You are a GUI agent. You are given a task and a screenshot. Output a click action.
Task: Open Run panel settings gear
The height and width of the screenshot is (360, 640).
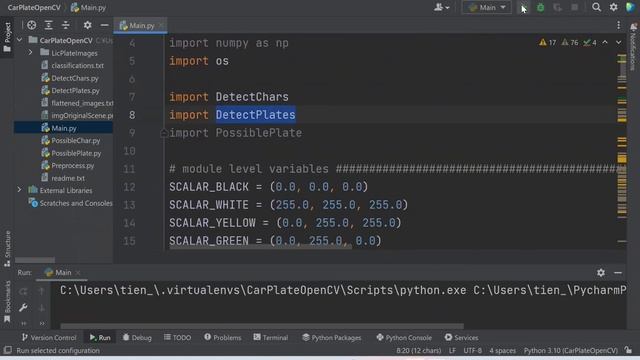[601, 273]
